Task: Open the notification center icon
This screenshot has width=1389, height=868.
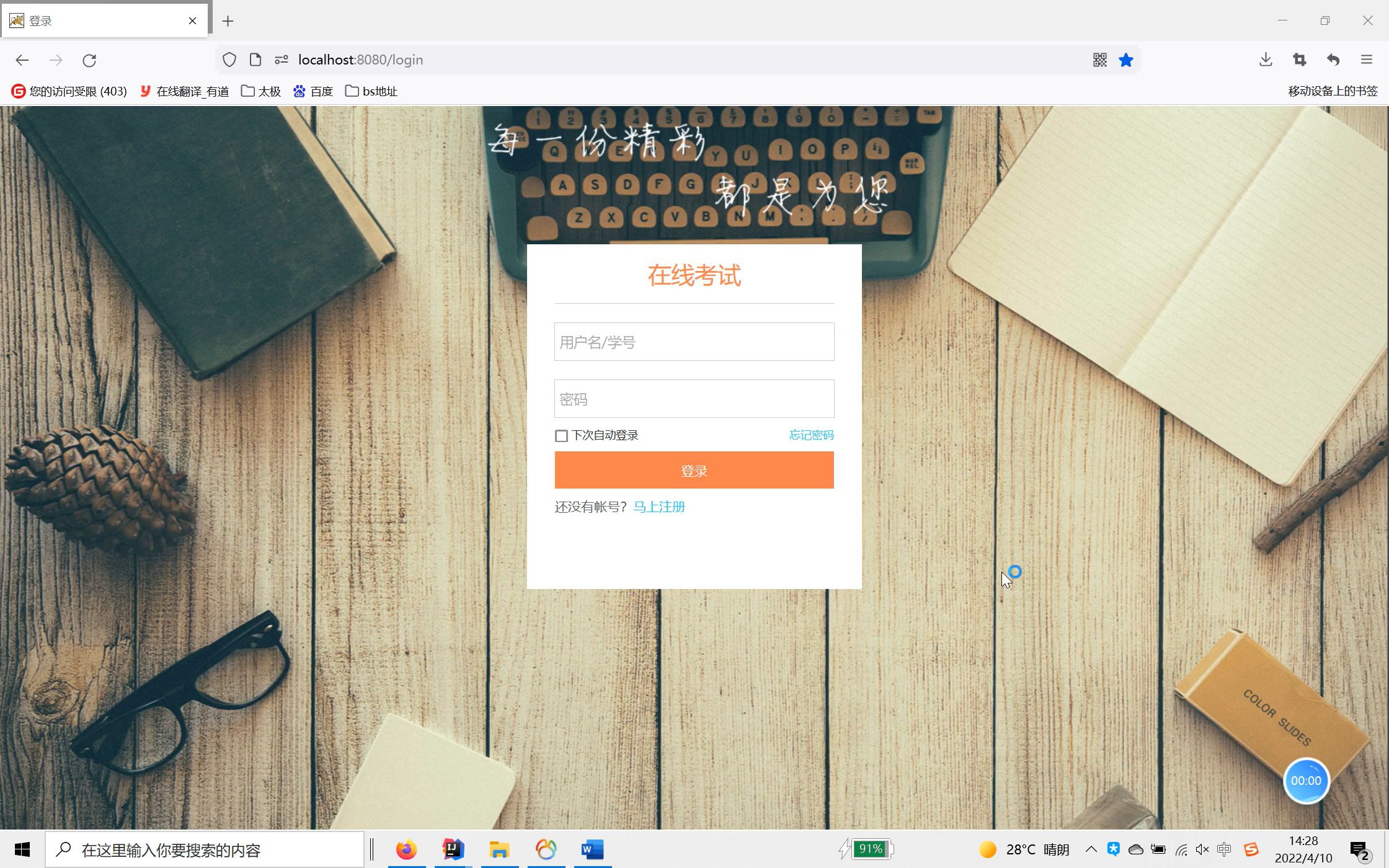Action: click(1360, 850)
